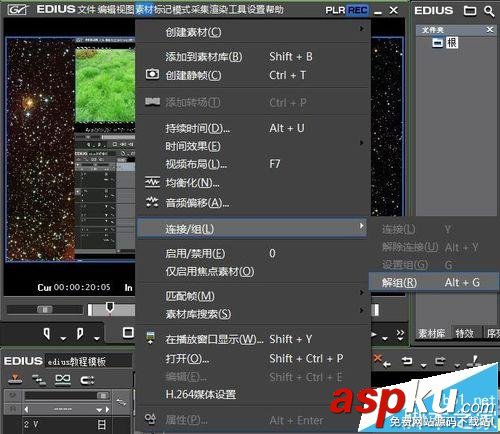Choose 启用/禁用(E) menu entry
The height and width of the screenshot is (434, 500).
[253, 254]
